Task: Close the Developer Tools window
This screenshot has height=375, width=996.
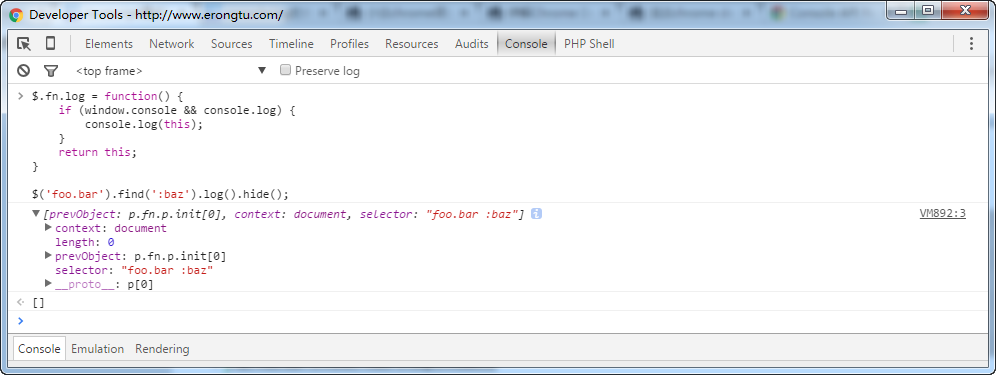Action: [966, 10]
